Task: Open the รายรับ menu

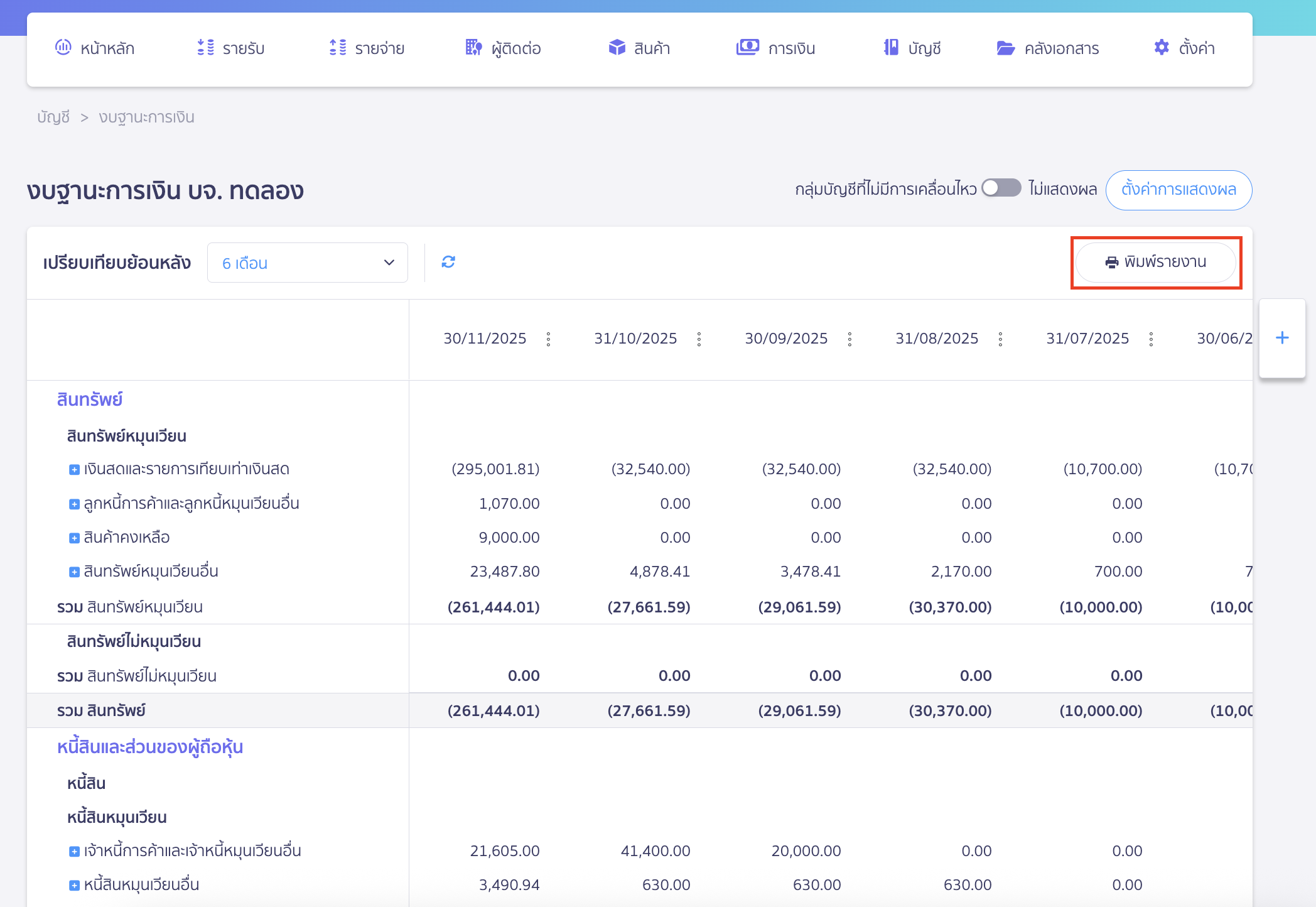Action: coord(231,48)
